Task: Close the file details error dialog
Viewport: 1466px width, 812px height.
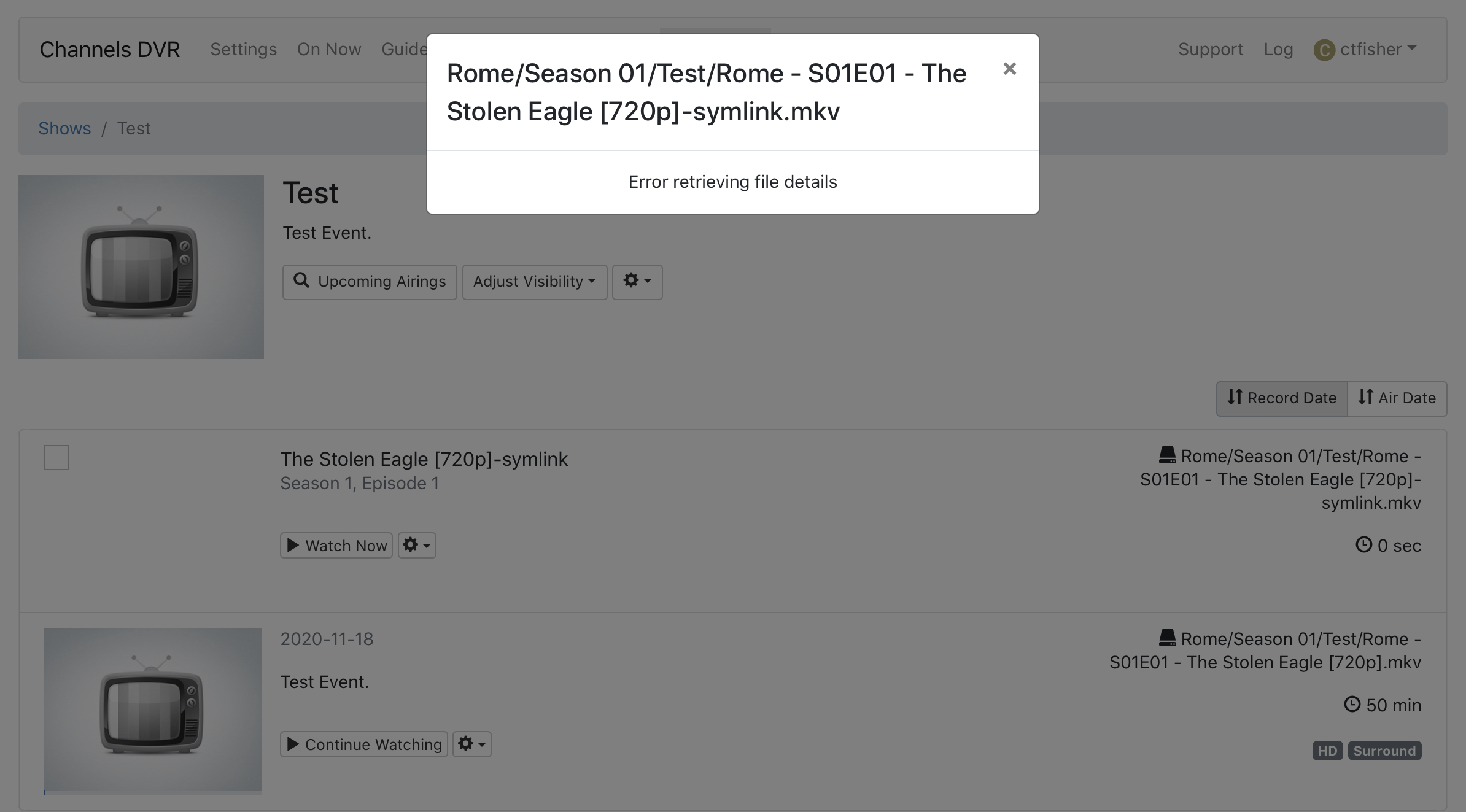Action: 1009,69
